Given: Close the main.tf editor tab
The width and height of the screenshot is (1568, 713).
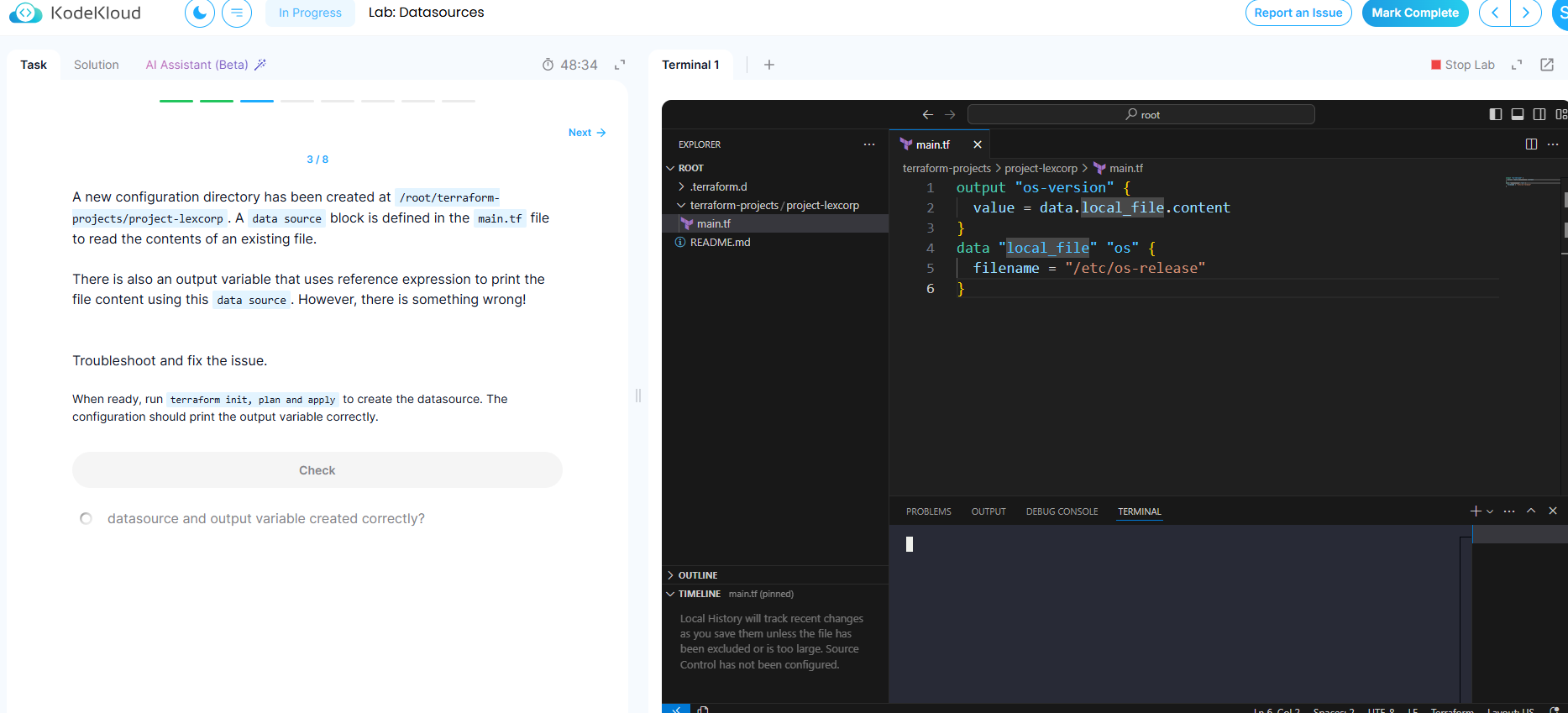Looking at the screenshot, I should tap(978, 144).
